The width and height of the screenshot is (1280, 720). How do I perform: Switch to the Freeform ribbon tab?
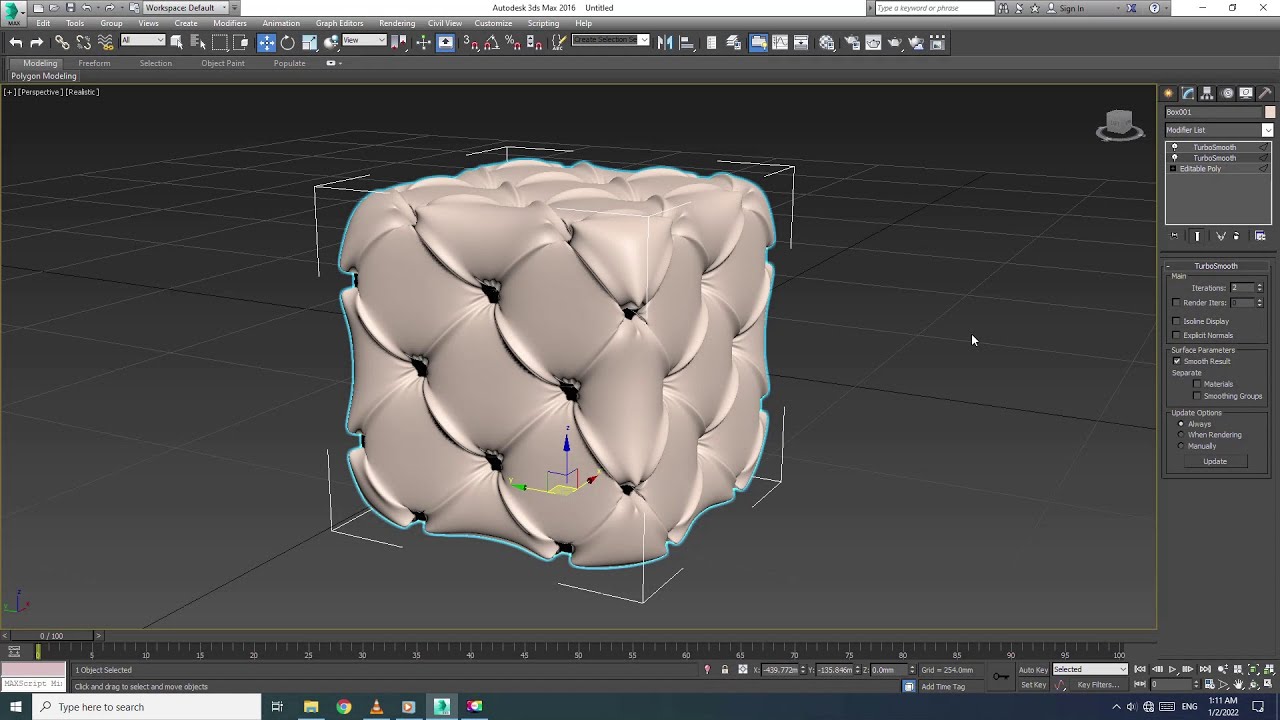point(94,63)
